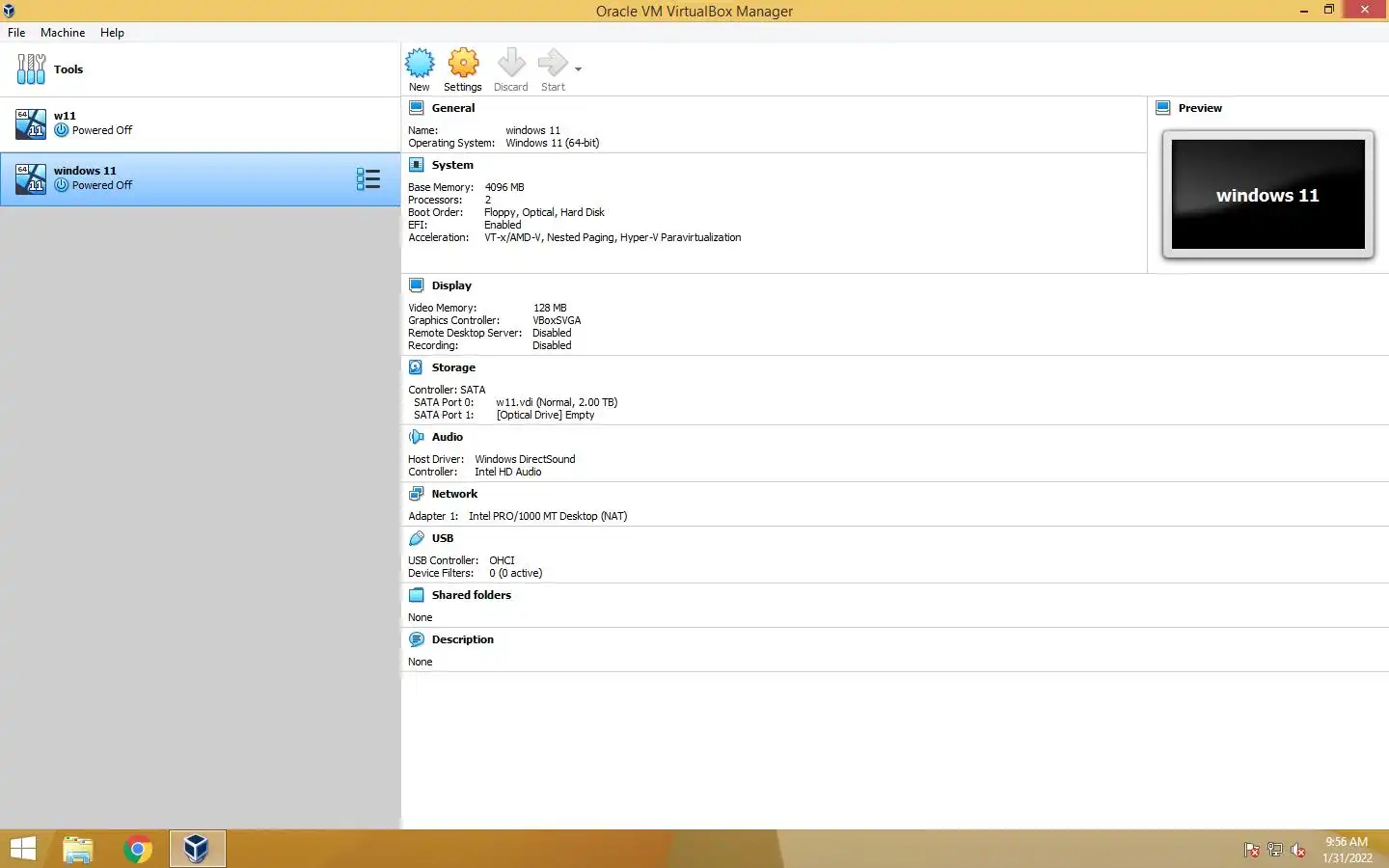The width and height of the screenshot is (1389, 868).
Task: Click the windows 11 machine OS icon
Action: pyautogui.click(x=31, y=178)
